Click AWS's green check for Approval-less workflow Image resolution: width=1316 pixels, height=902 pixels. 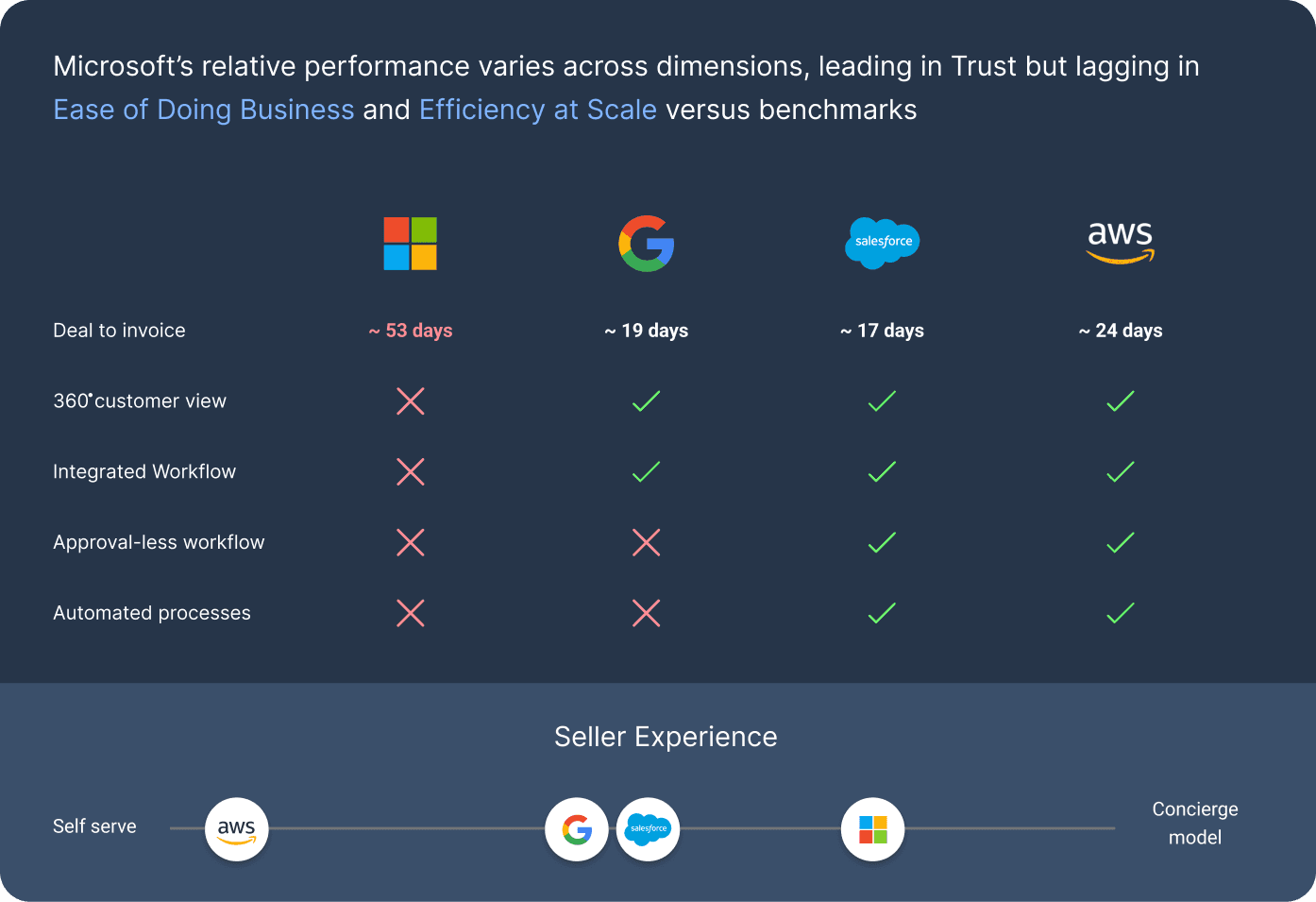(1121, 542)
